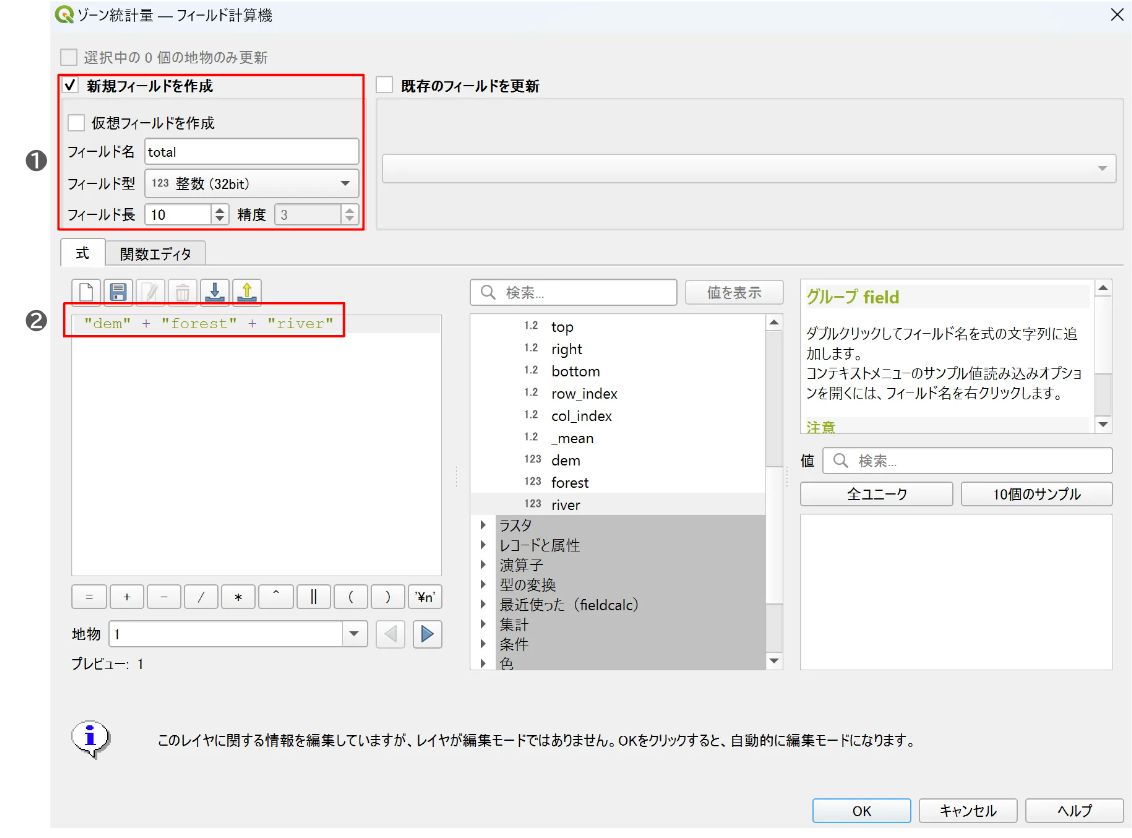Select the row_index field in the list
This screenshot has height=838, width=1132.
584,393
